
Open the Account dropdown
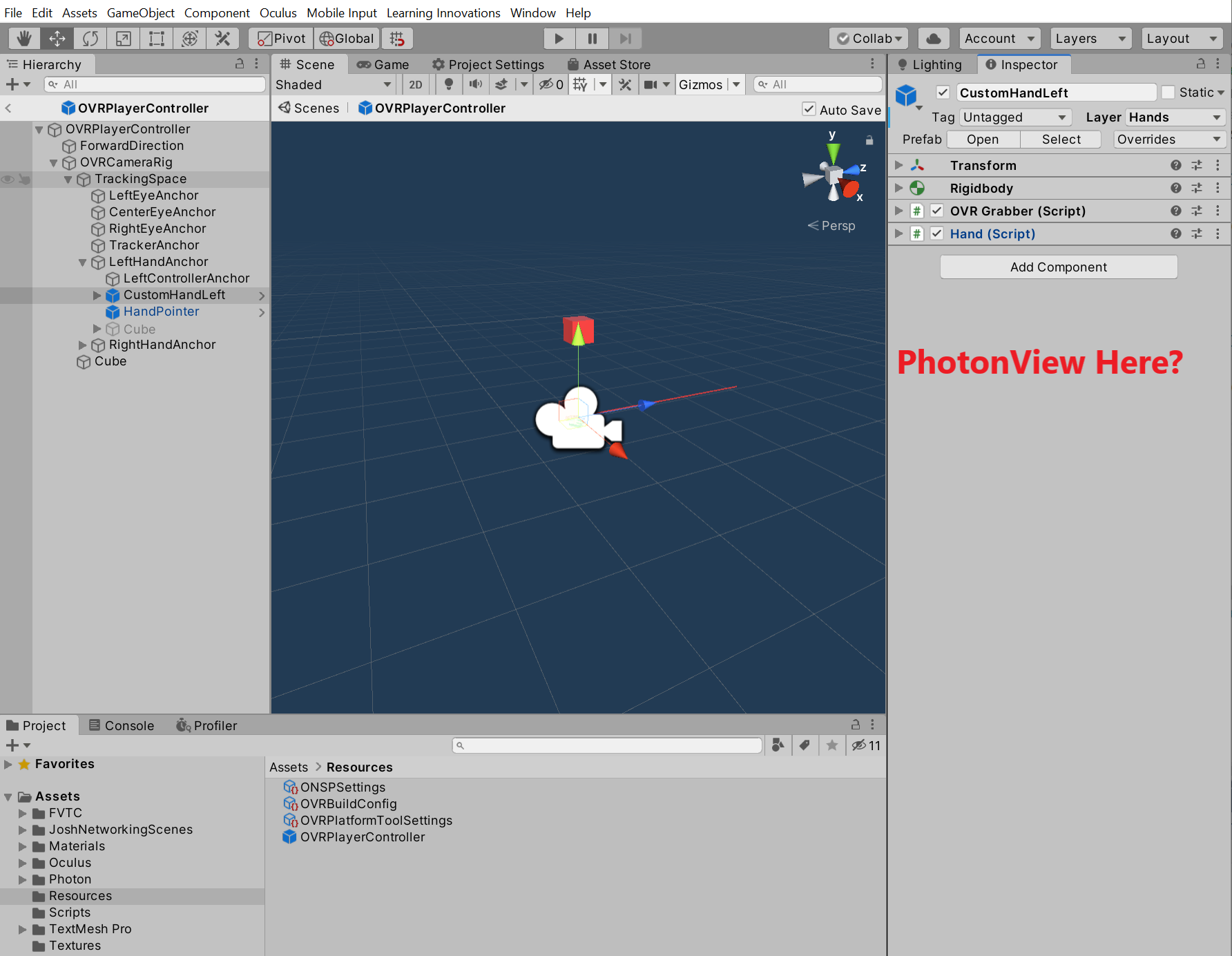[x=1000, y=39]
